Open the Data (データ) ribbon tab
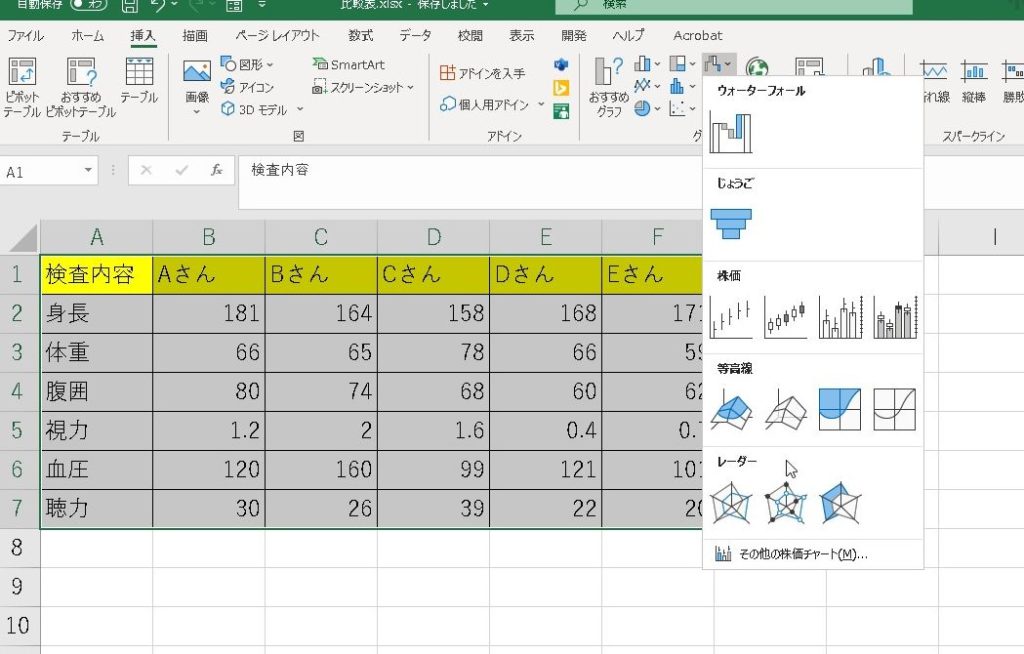1024x654 pixels. pyautogui.click(x=415, y=35)
